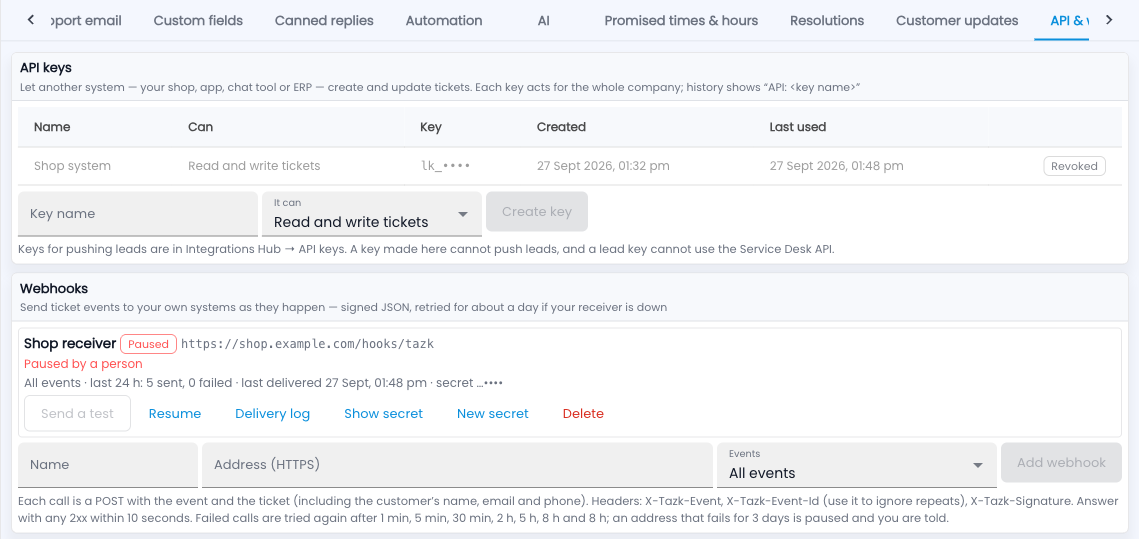Viewport: 1139px width, 539px height.
Task: Click the 'All events · last 24 h' delivery summary
Action: [x=264, y=383]
